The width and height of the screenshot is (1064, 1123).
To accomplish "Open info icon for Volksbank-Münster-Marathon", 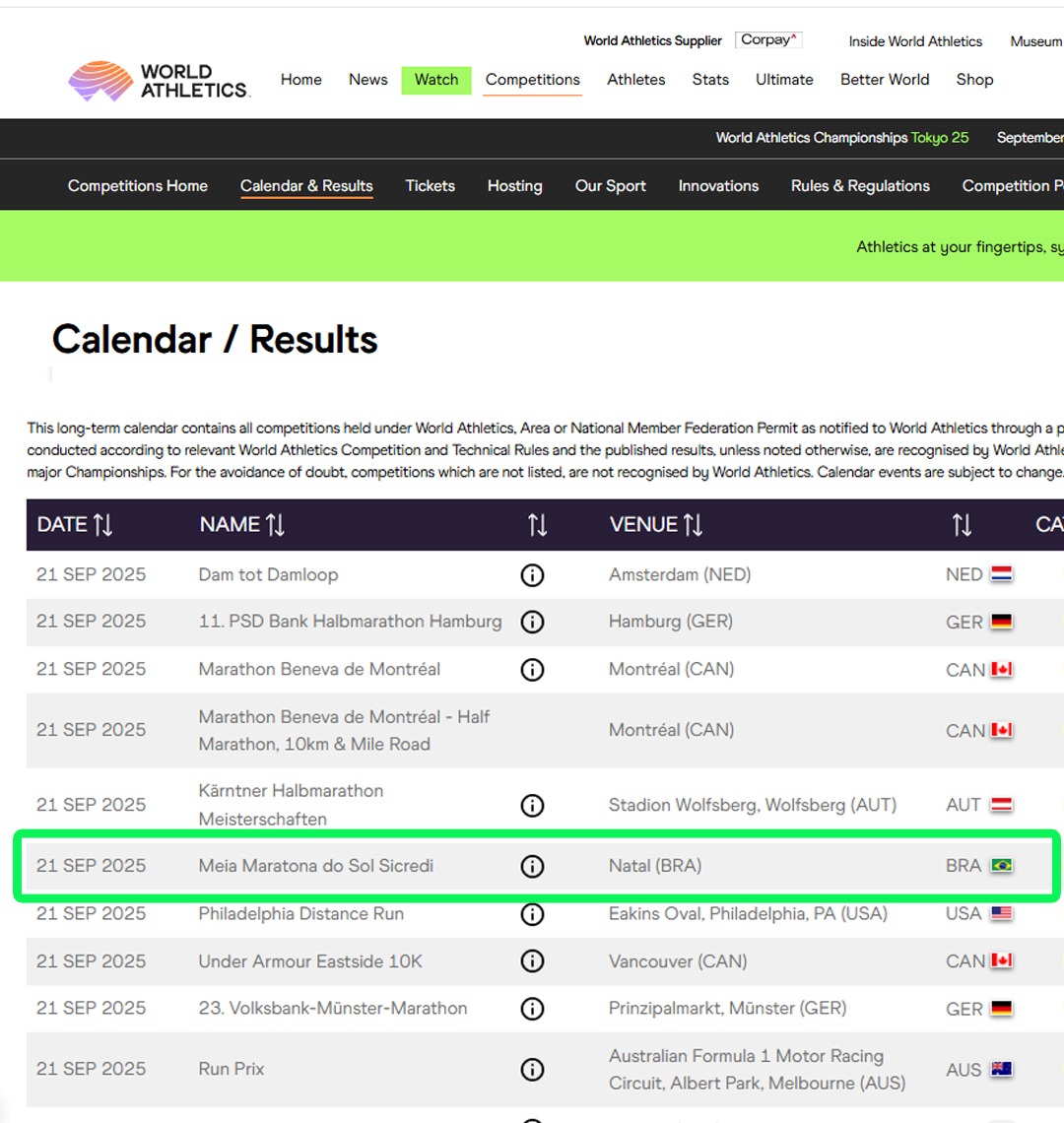I will 532,1009.
